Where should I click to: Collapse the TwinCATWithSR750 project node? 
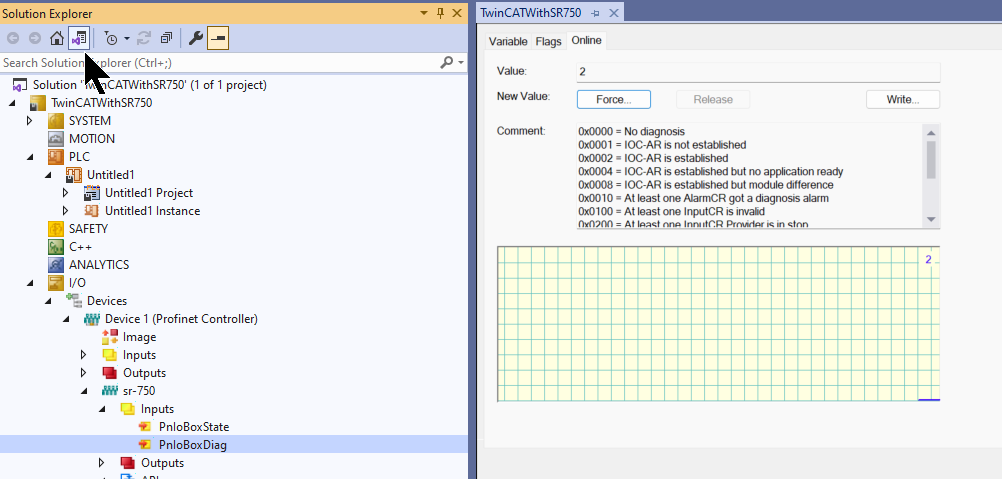(12, 103)
